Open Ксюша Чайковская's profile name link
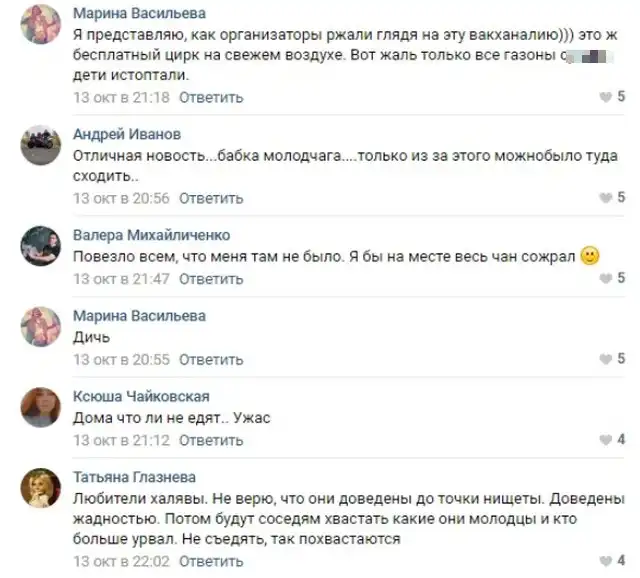Screen dimensions: 640x578 [141, 396]
